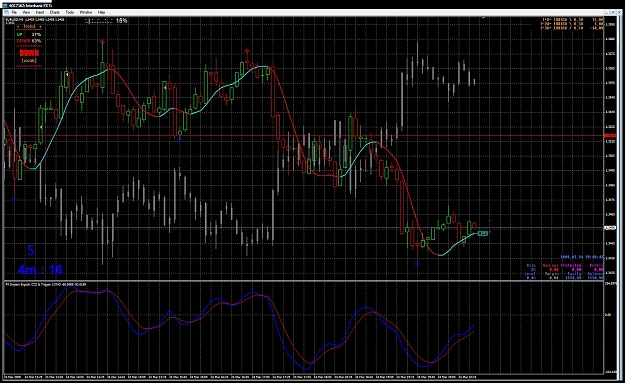
Task: Restore the inner chart window
Action: tap(613, 12)
